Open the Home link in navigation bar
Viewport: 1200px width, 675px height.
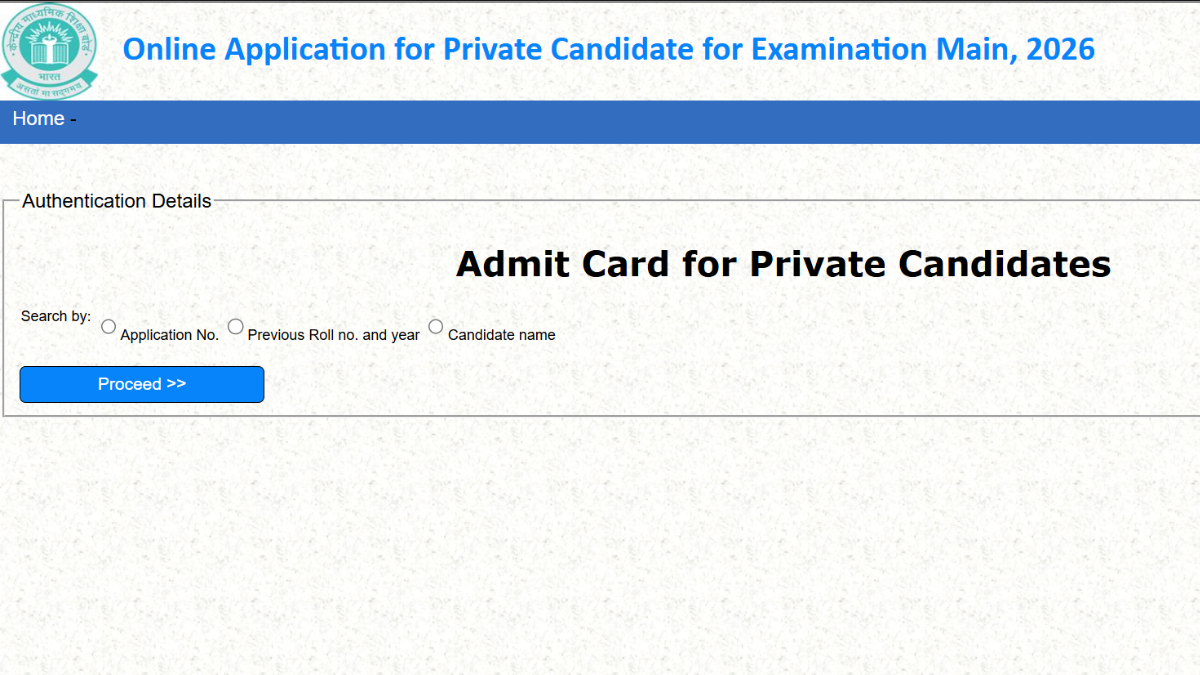pos(38,119)
